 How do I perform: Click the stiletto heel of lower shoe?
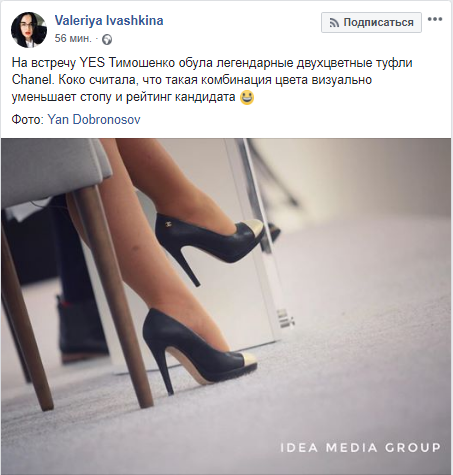[165, 371]
